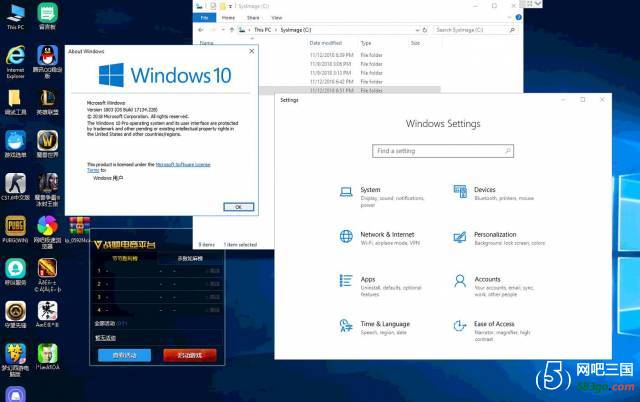This screenshot has width=640, height=402.
Task: Switch to left tab in esports platform panel
Action: pyautogui.click(x=125, y=258)
